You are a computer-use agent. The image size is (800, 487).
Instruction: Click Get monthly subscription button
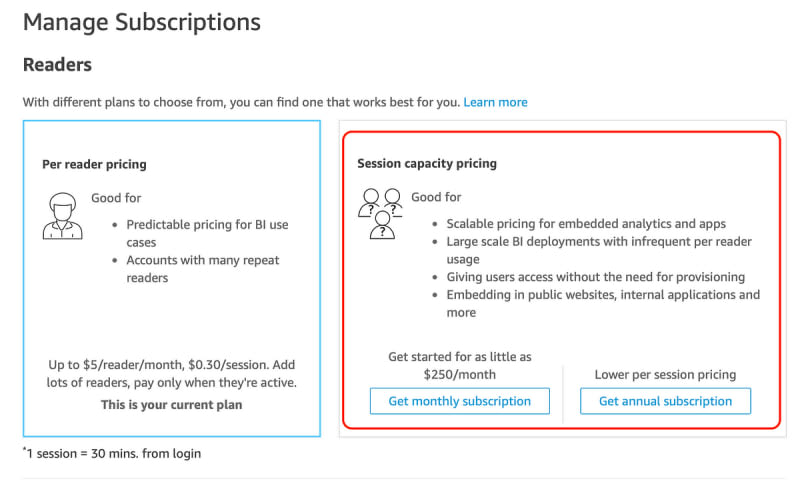tap(460, 401)
